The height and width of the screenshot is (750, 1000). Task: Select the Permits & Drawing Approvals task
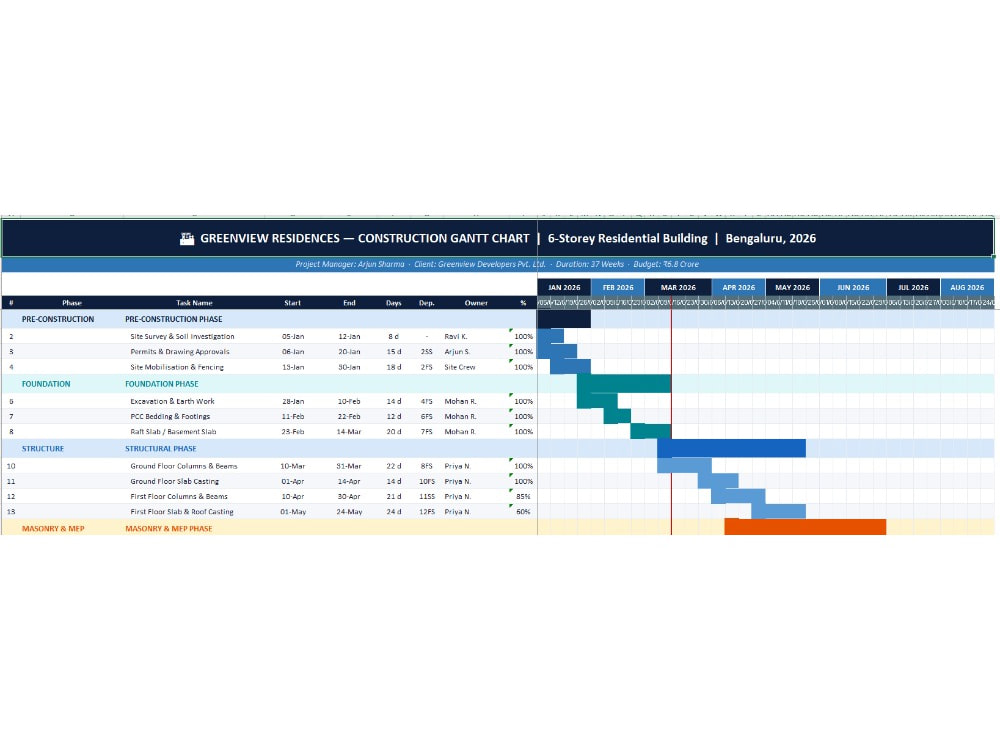coord(180,351)
